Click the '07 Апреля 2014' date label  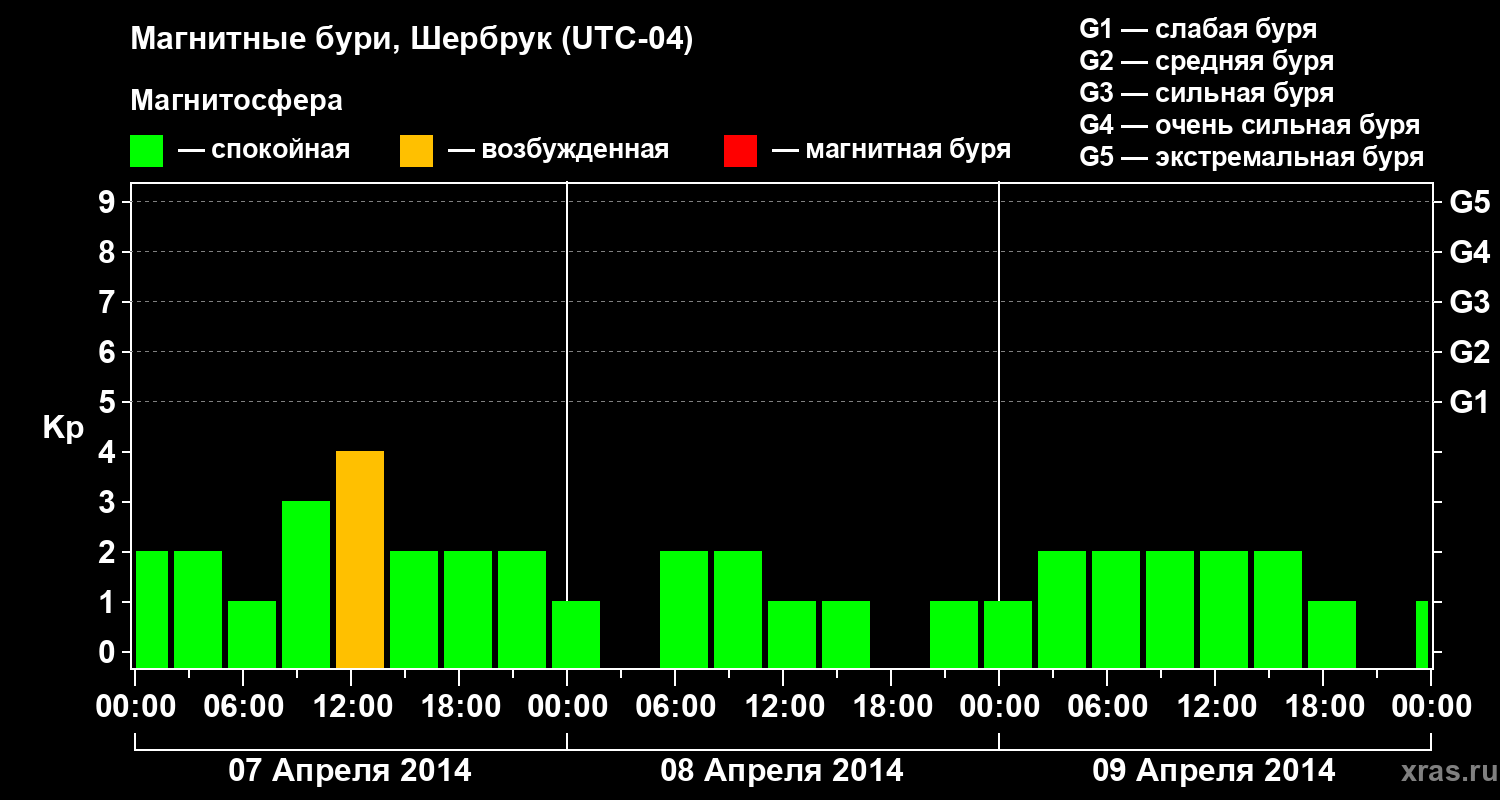point(350,771)
